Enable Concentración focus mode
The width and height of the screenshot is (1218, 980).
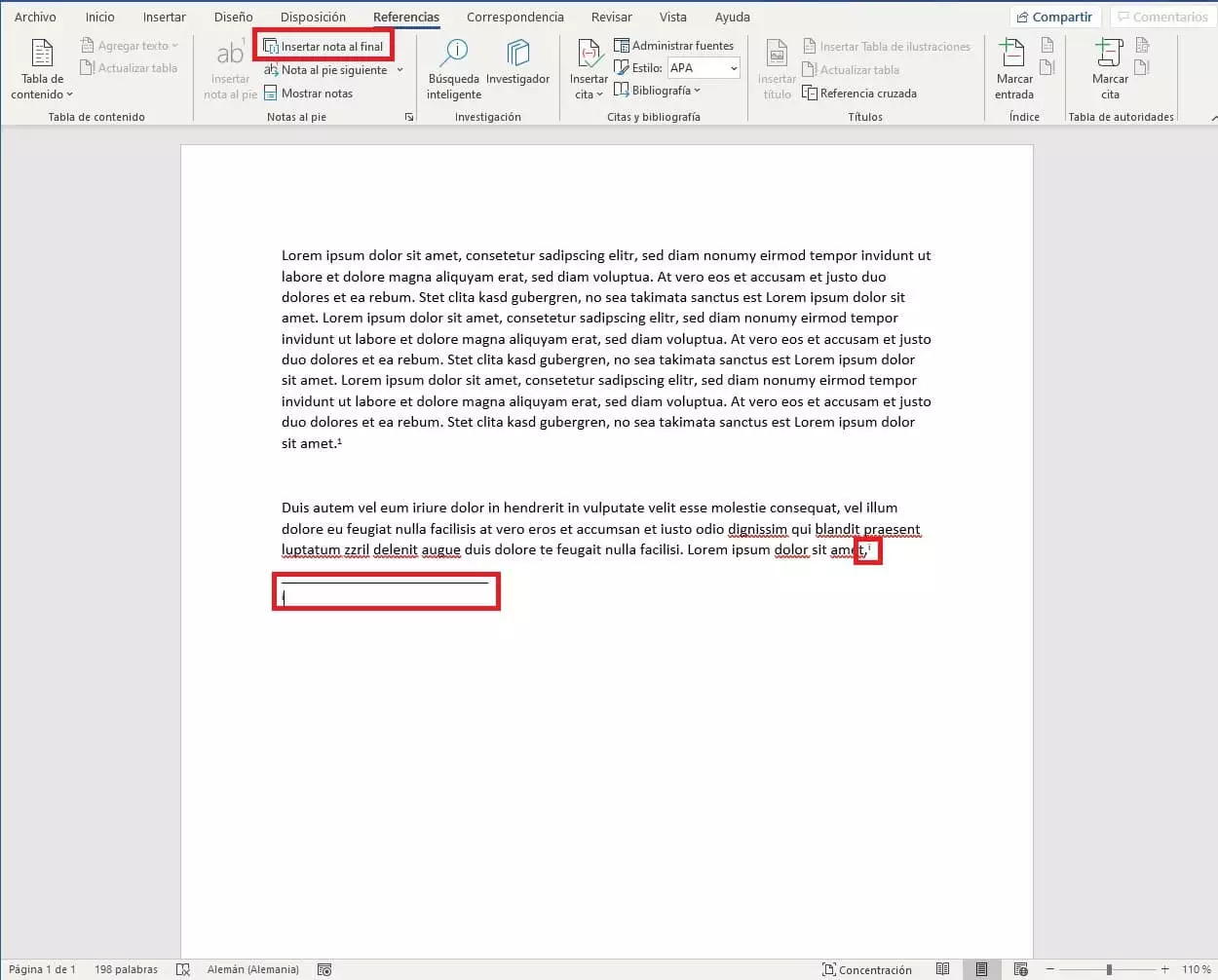(867, 969)
